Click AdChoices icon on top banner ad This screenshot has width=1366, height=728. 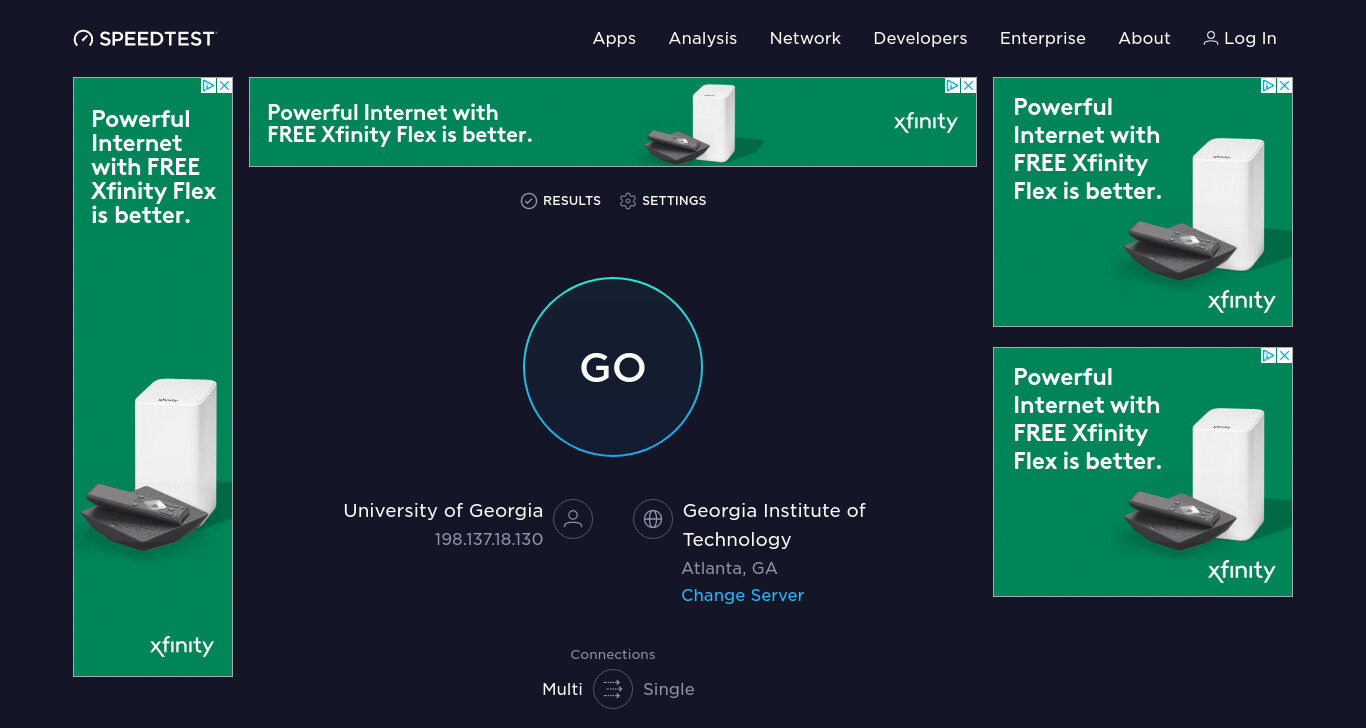953,86
